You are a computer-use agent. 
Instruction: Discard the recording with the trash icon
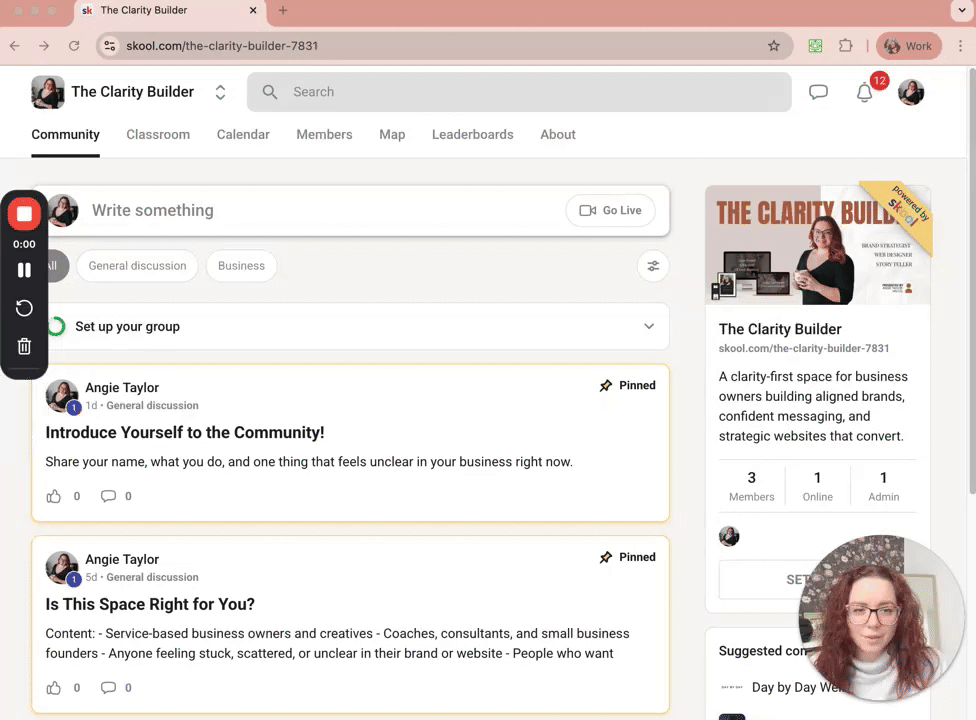click(x=24, y=346)
